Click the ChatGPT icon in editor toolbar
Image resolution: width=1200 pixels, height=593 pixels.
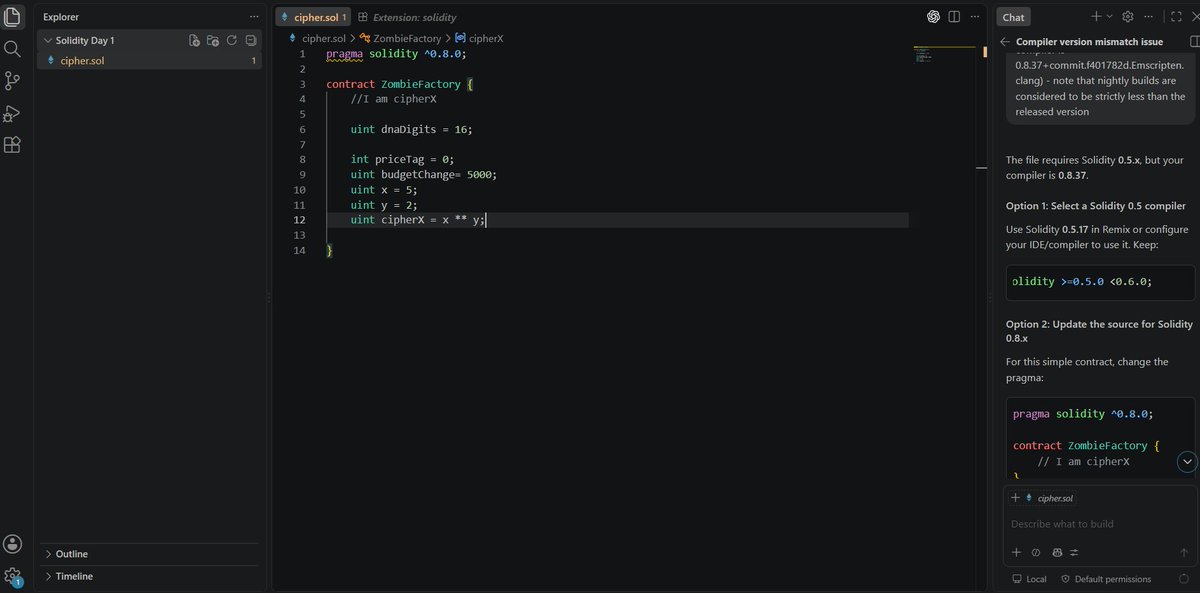pyautogui.click(x=933, y=17)
